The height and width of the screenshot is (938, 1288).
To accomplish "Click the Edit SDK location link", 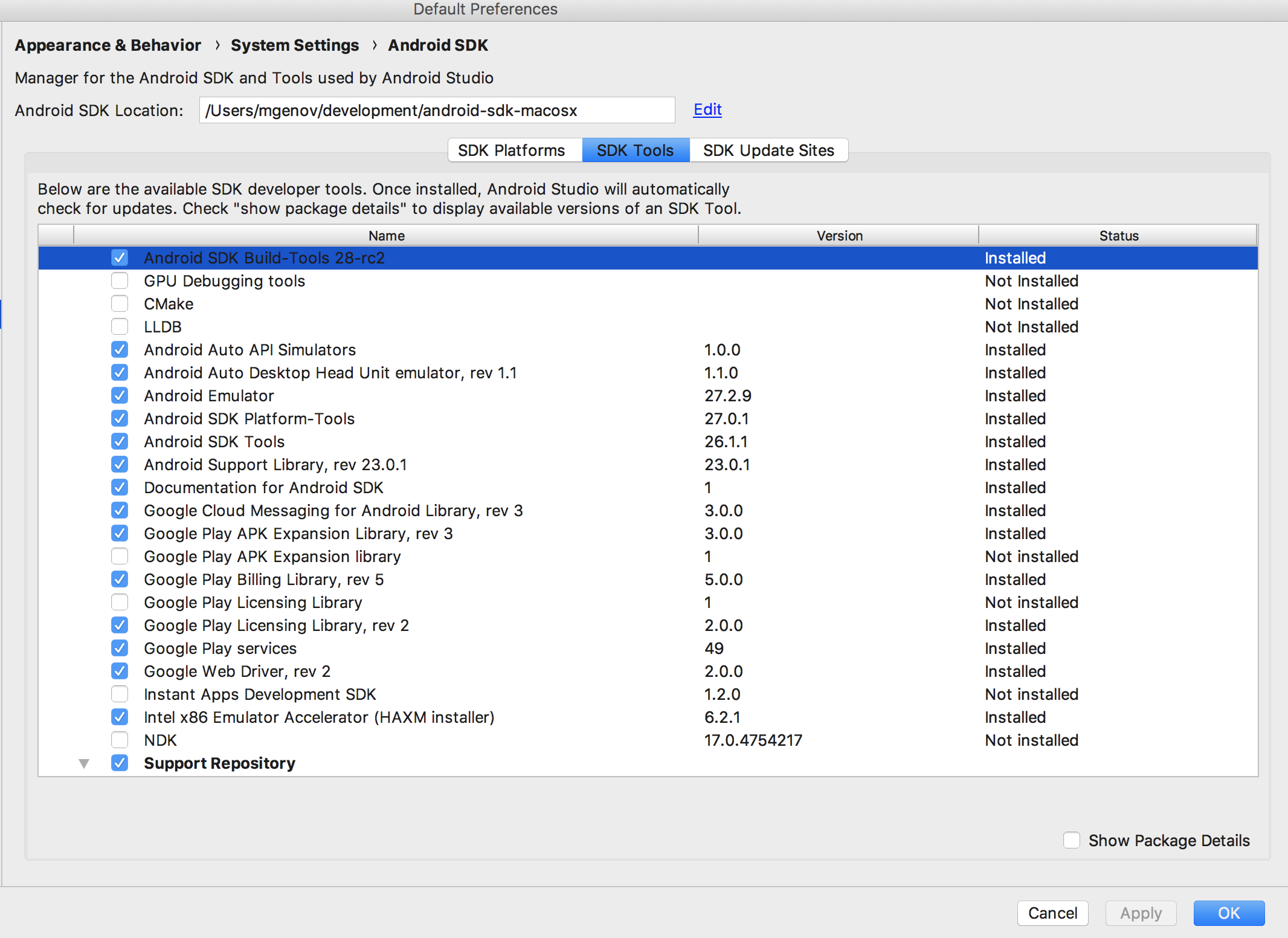I will (x=707, y=109).
